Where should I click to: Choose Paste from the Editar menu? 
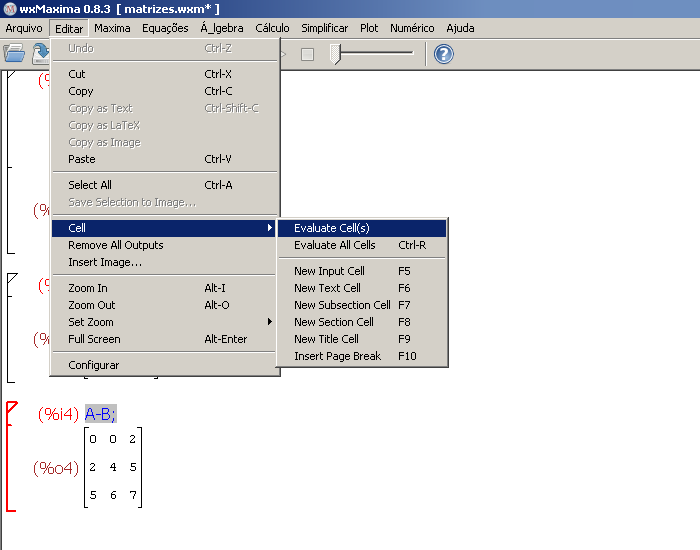coord(164,159)
